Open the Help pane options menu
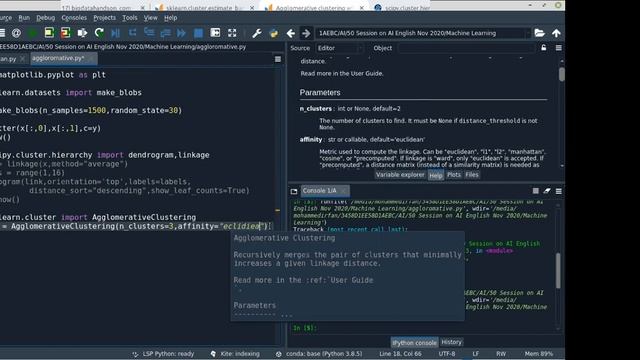The height and width of the screenshot is (360, 640). tap(558, 48)
